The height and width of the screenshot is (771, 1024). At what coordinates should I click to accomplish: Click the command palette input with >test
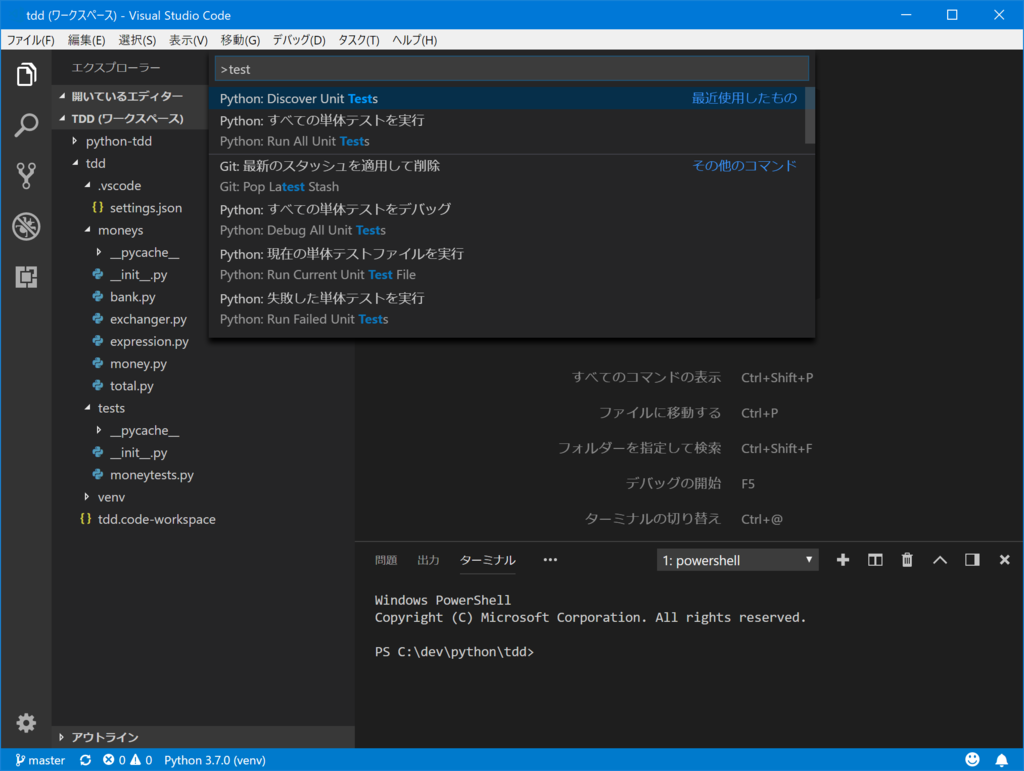512,69
